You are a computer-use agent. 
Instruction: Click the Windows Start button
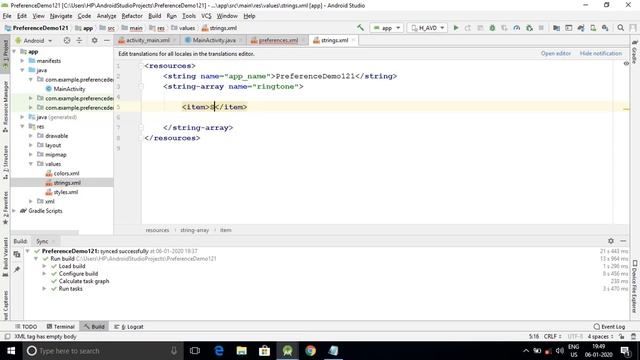click(11, 351)
